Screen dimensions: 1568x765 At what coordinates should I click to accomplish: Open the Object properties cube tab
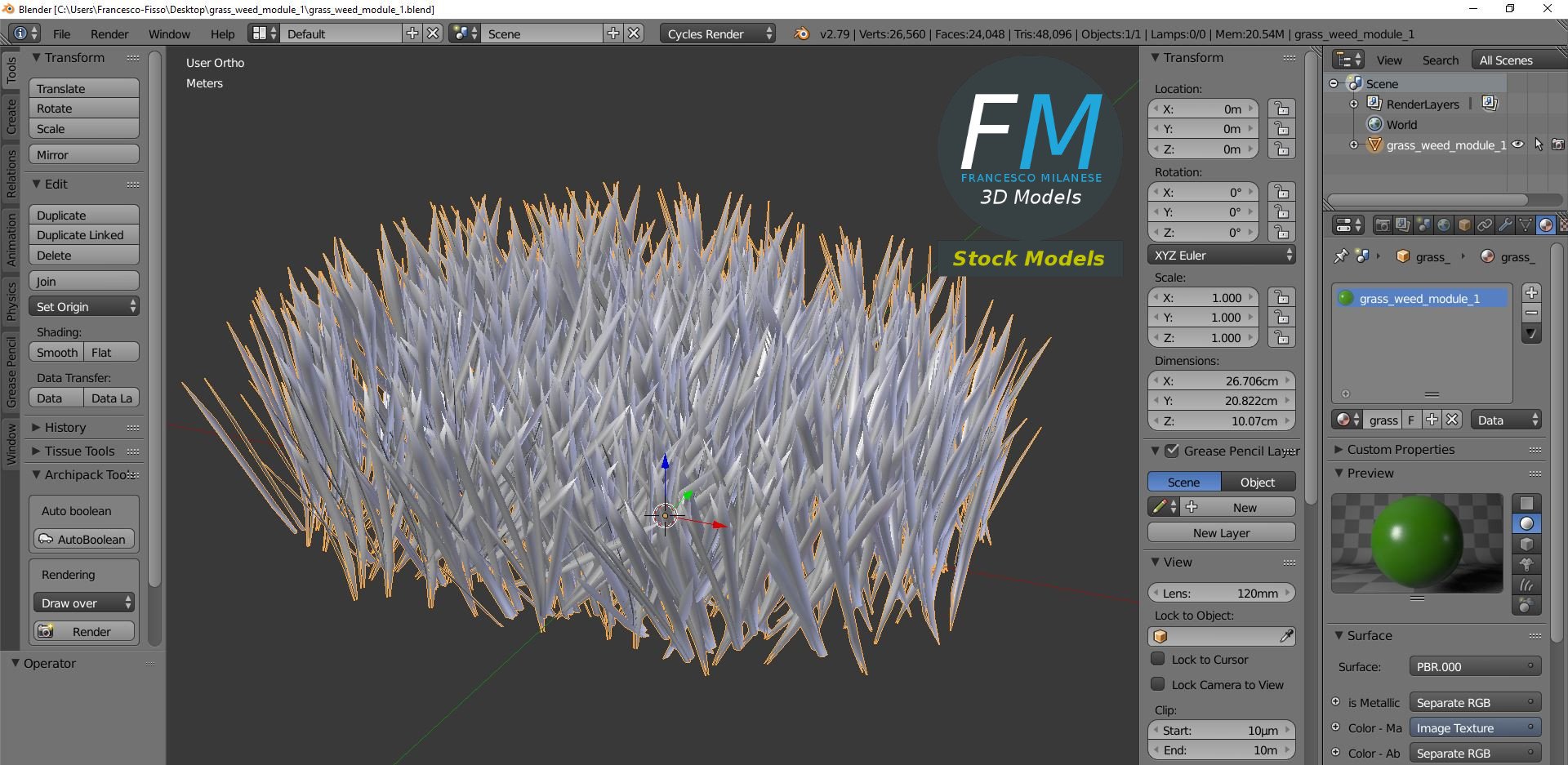[x=1464, y=225]
